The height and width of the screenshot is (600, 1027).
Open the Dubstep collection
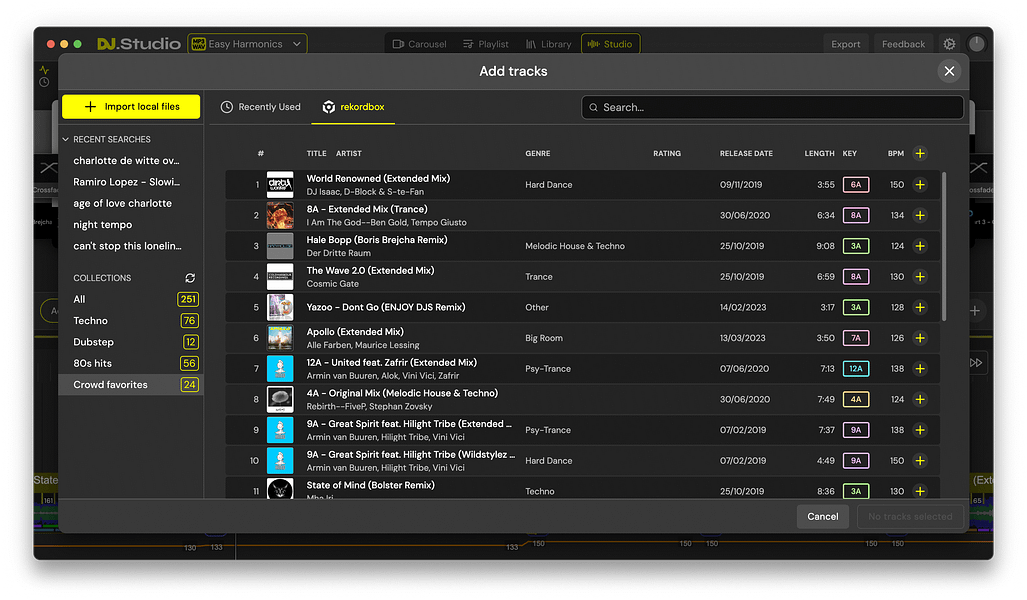(131, 342)
